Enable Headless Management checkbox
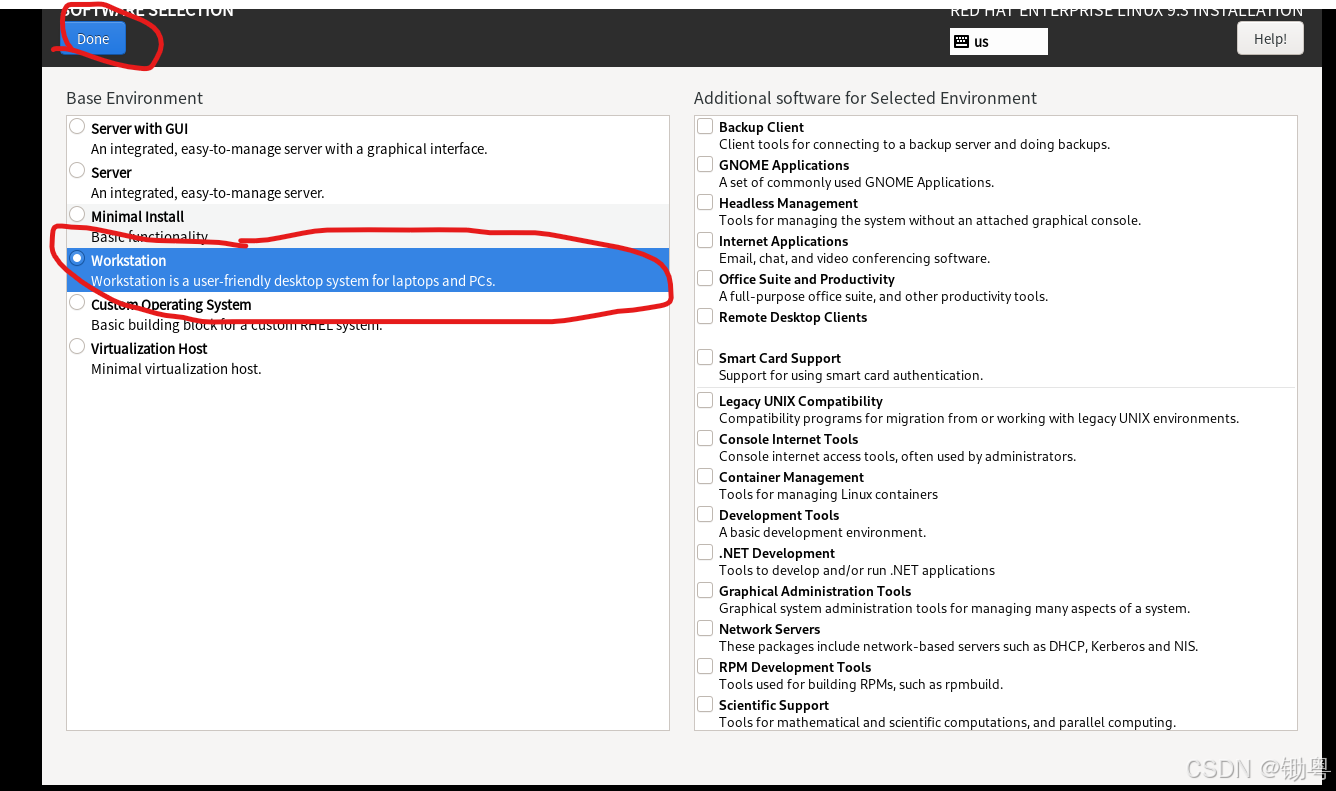 tap(705, 202)
